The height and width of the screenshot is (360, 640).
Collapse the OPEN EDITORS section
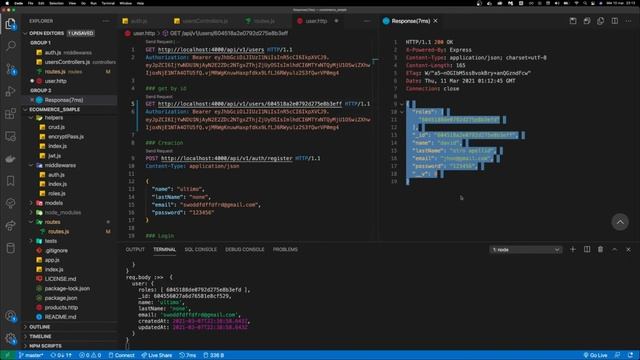[x=26, y=33]
